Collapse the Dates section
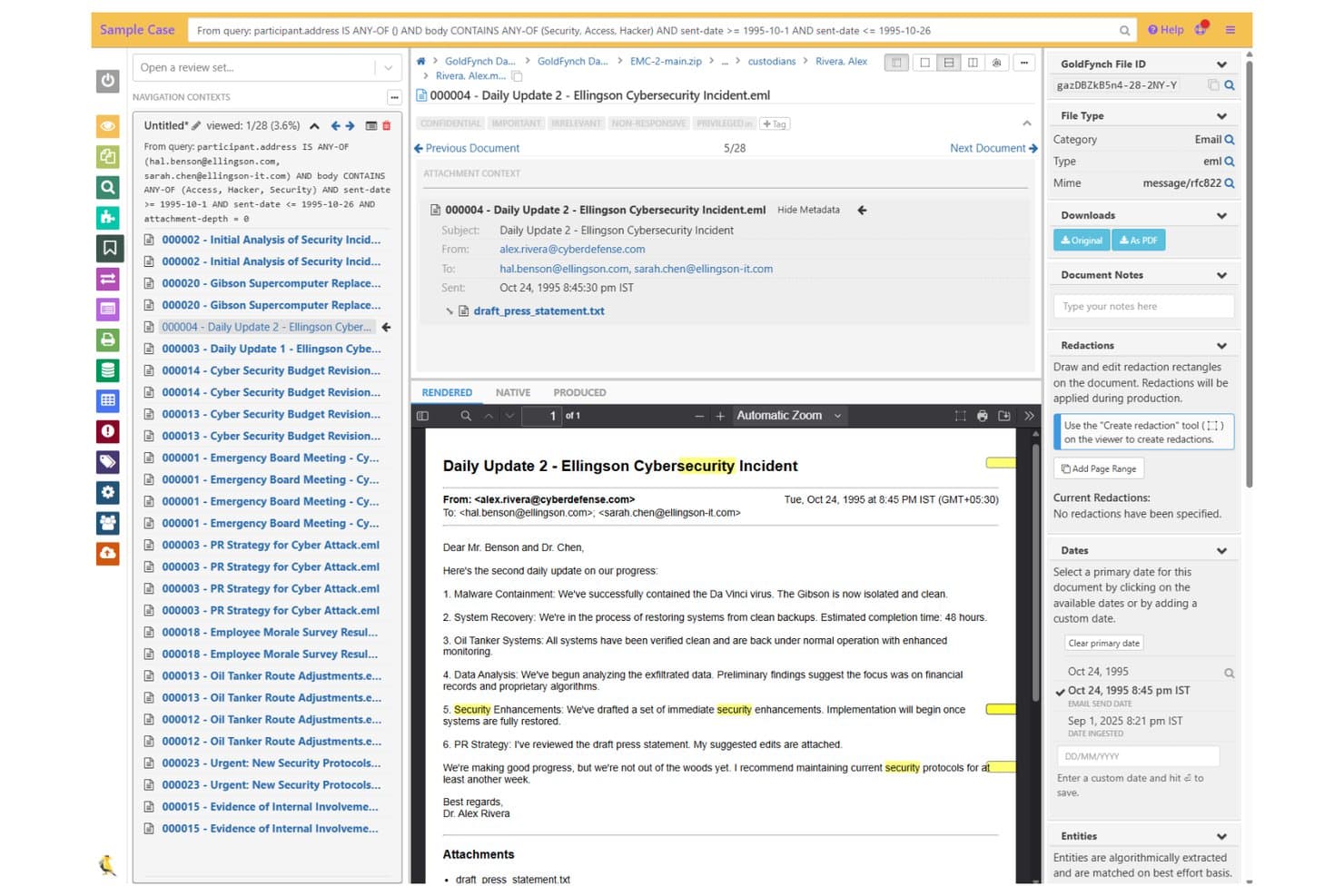This screenshot has height=896, width=1344. (x=1221, y=551)
